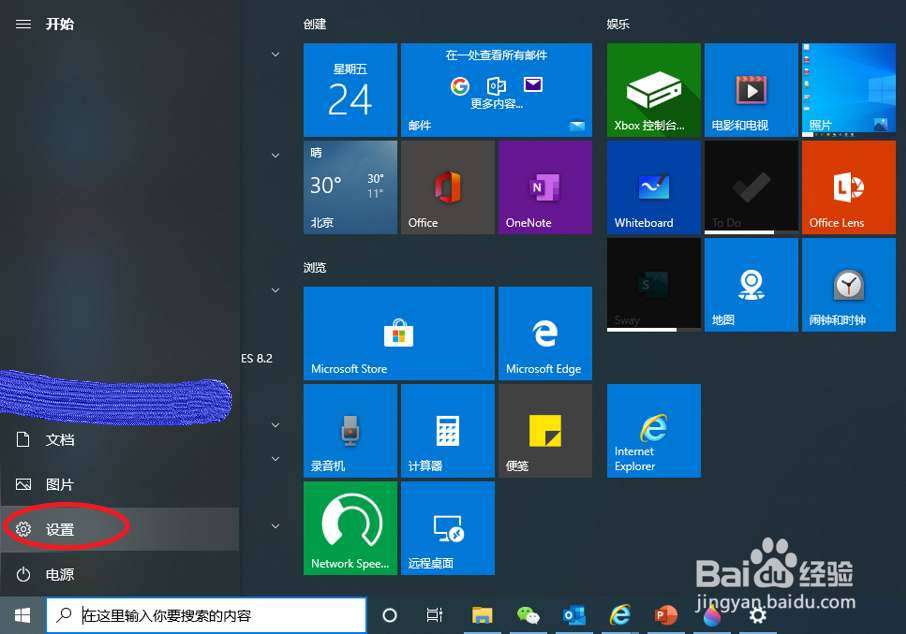Launch the Office tile

pyautogui.click(x=448, y=187)
